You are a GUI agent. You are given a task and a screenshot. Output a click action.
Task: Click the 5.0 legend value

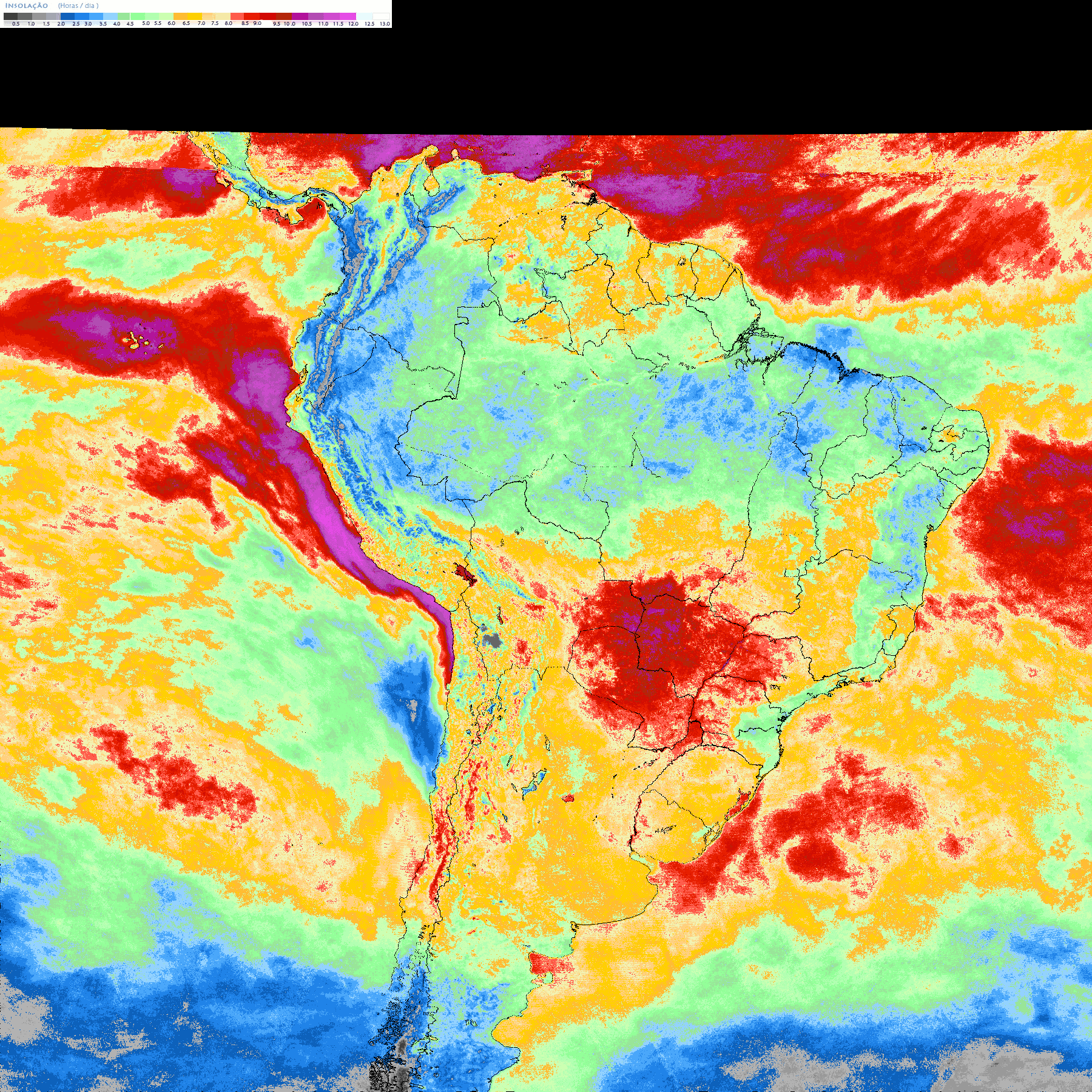coord(146,23)
